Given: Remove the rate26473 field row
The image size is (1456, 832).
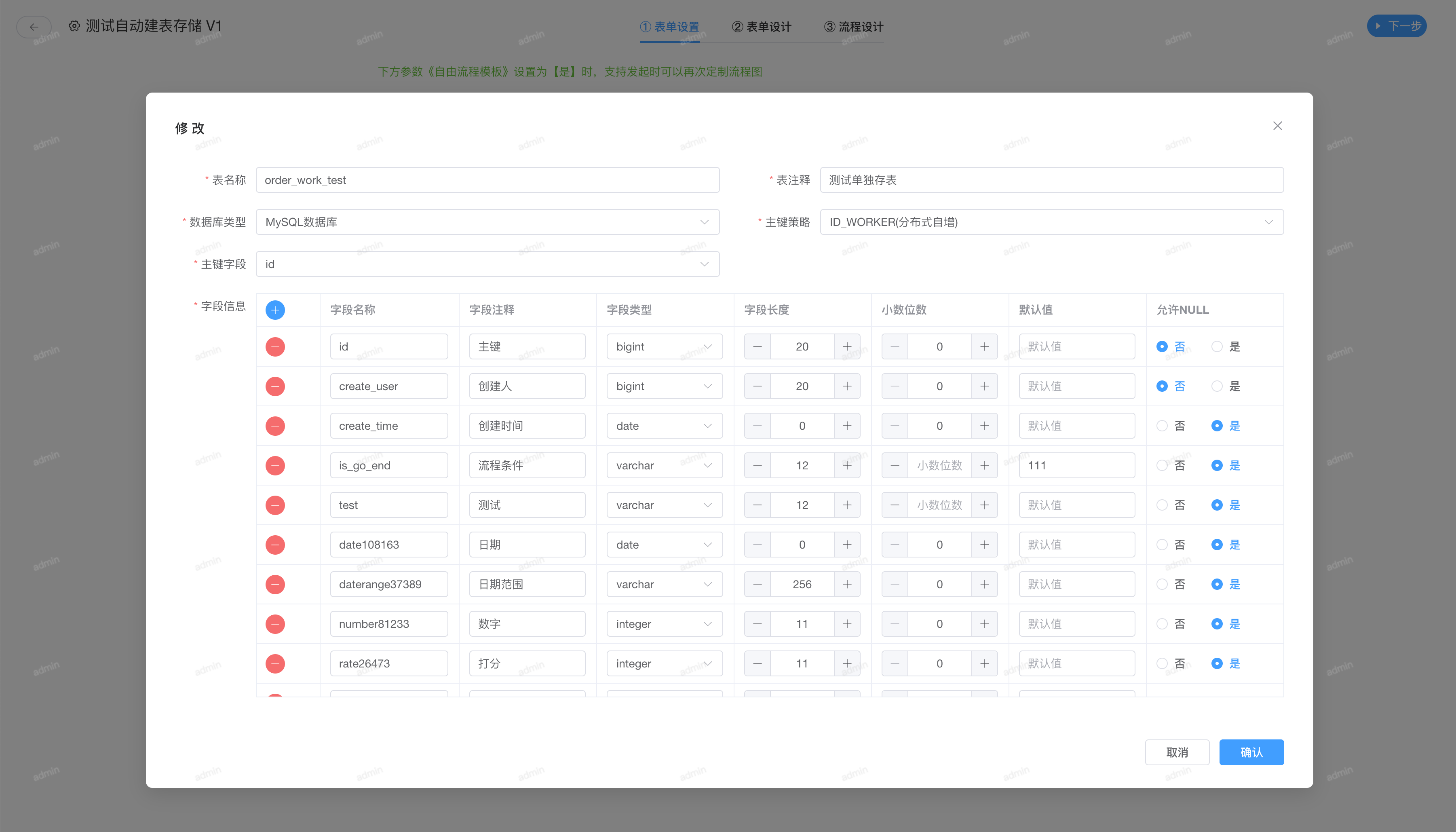Looking at the screenshot, I should coord(275,663).
